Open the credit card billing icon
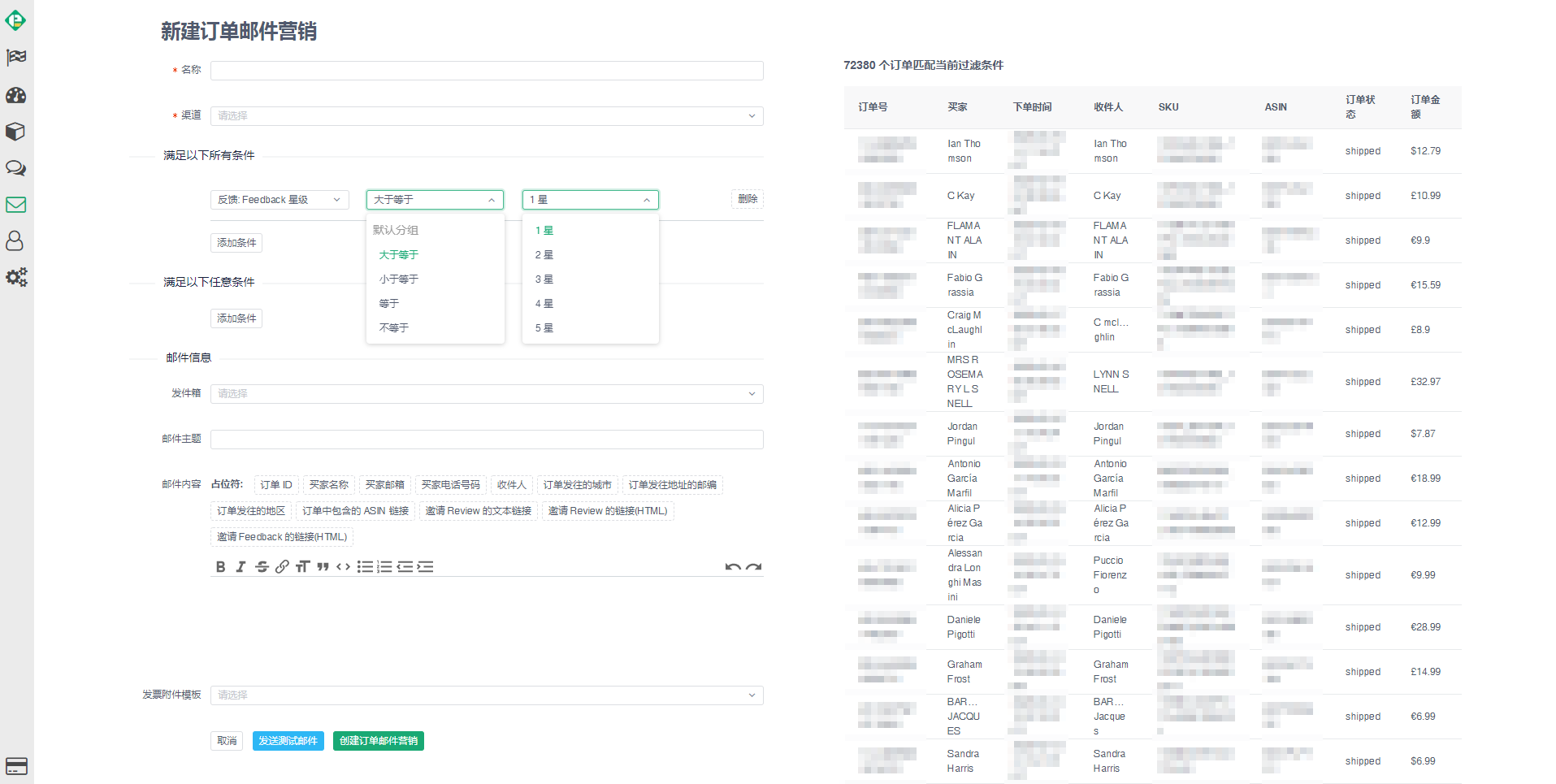Image resolution: width=1556 pixels, height=784 pixels. 16,766
